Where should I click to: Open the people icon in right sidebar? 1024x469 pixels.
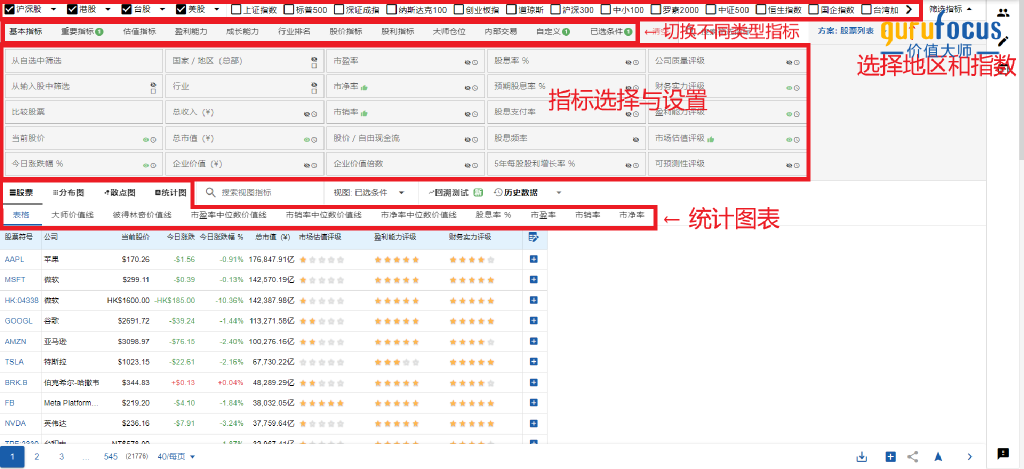1003,12
